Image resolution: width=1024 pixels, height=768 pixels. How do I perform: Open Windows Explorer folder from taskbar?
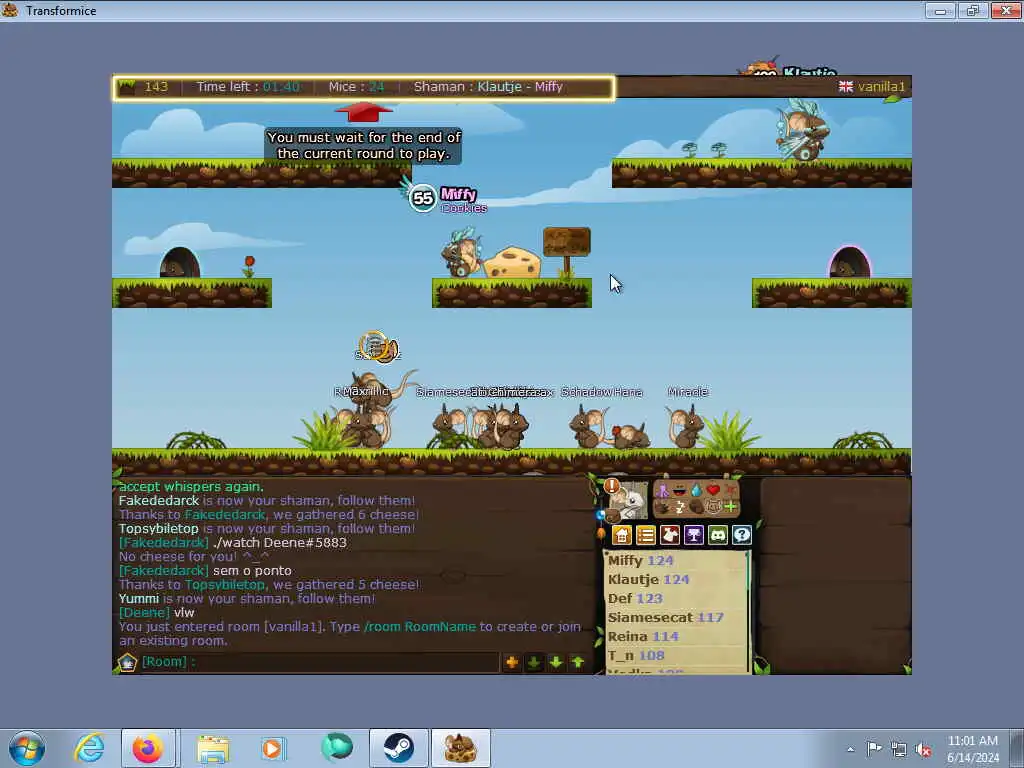click(213, 748)
